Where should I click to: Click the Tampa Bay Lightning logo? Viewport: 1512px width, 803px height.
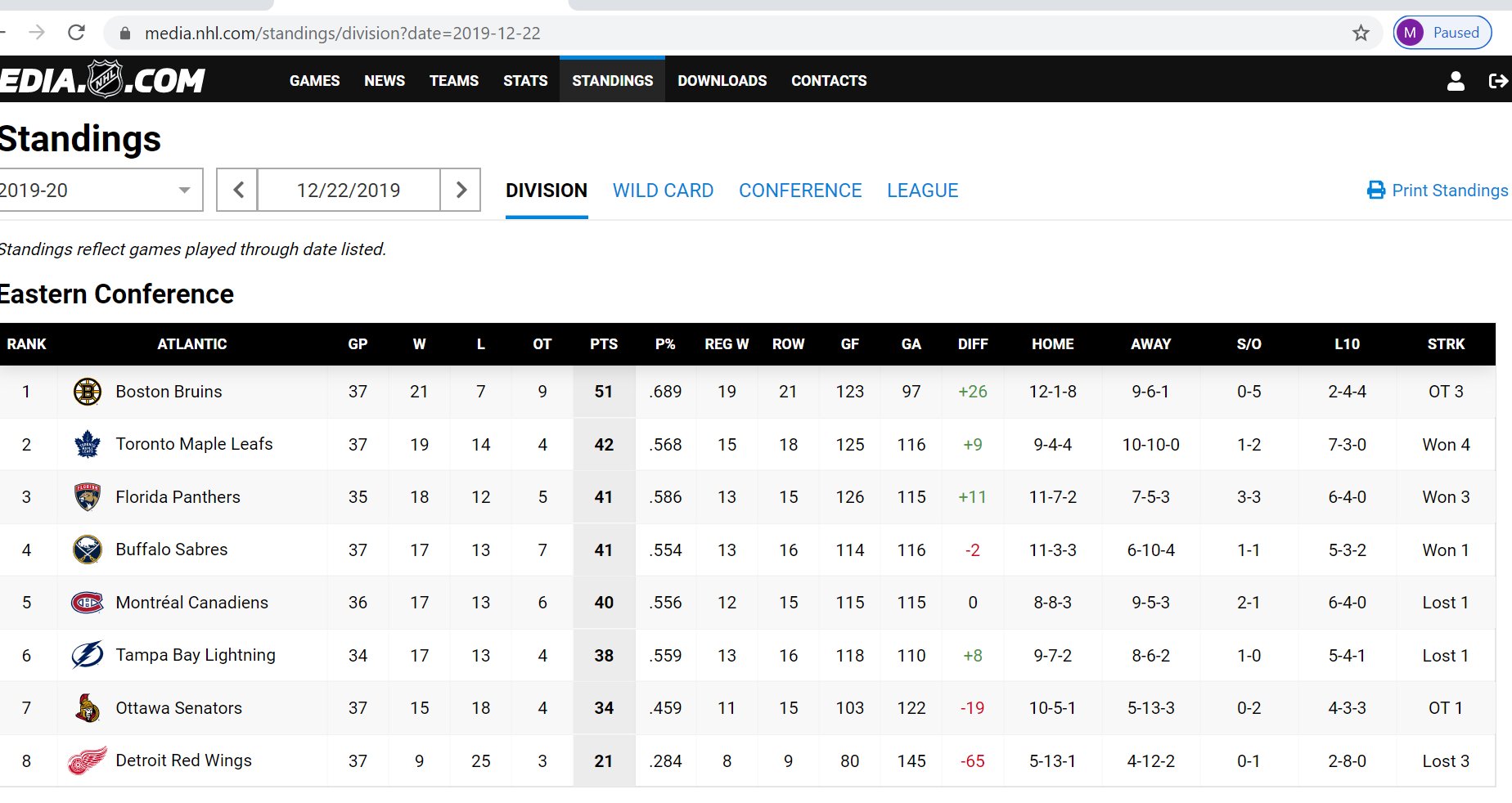coord(88,655)
